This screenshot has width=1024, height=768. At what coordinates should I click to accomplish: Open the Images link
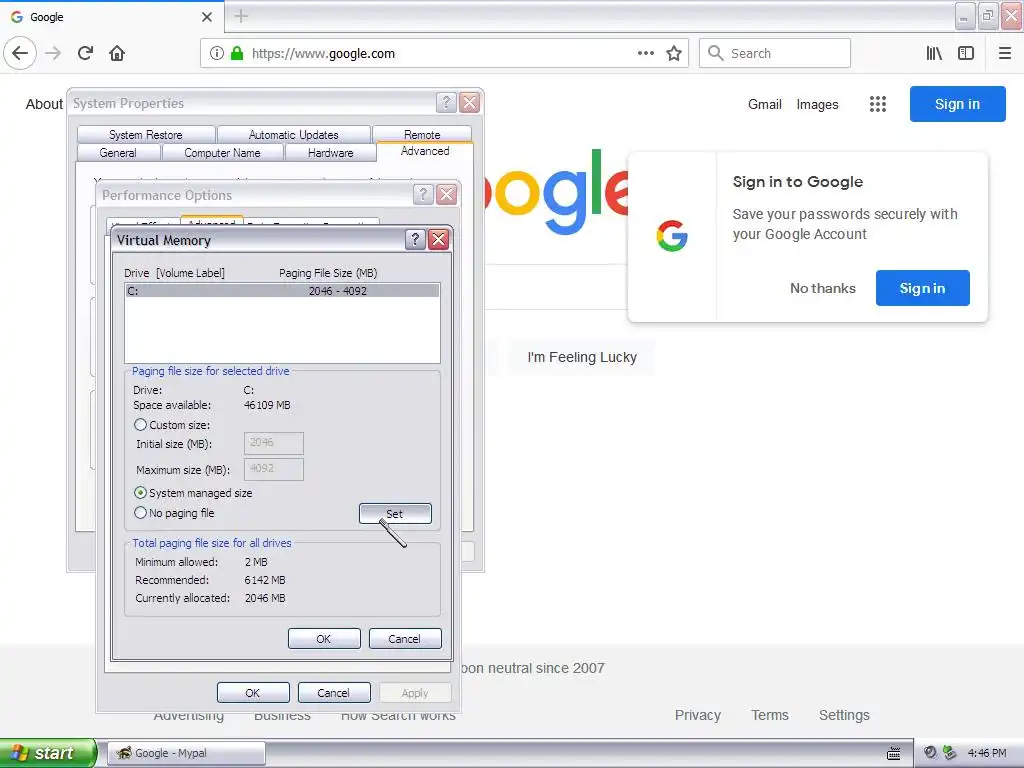[817, 104]
